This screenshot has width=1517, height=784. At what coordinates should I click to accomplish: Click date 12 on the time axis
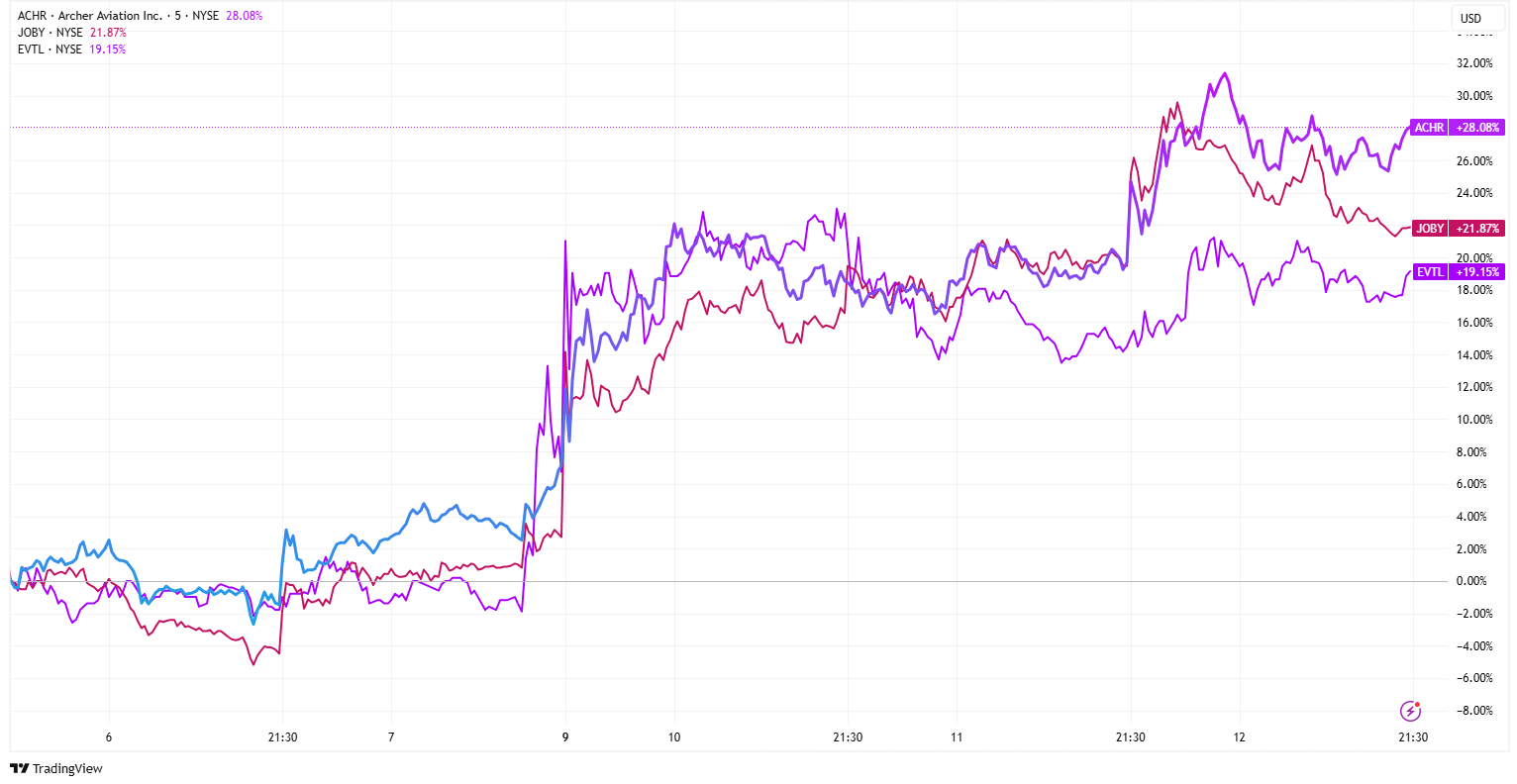tap(1239, 737)
